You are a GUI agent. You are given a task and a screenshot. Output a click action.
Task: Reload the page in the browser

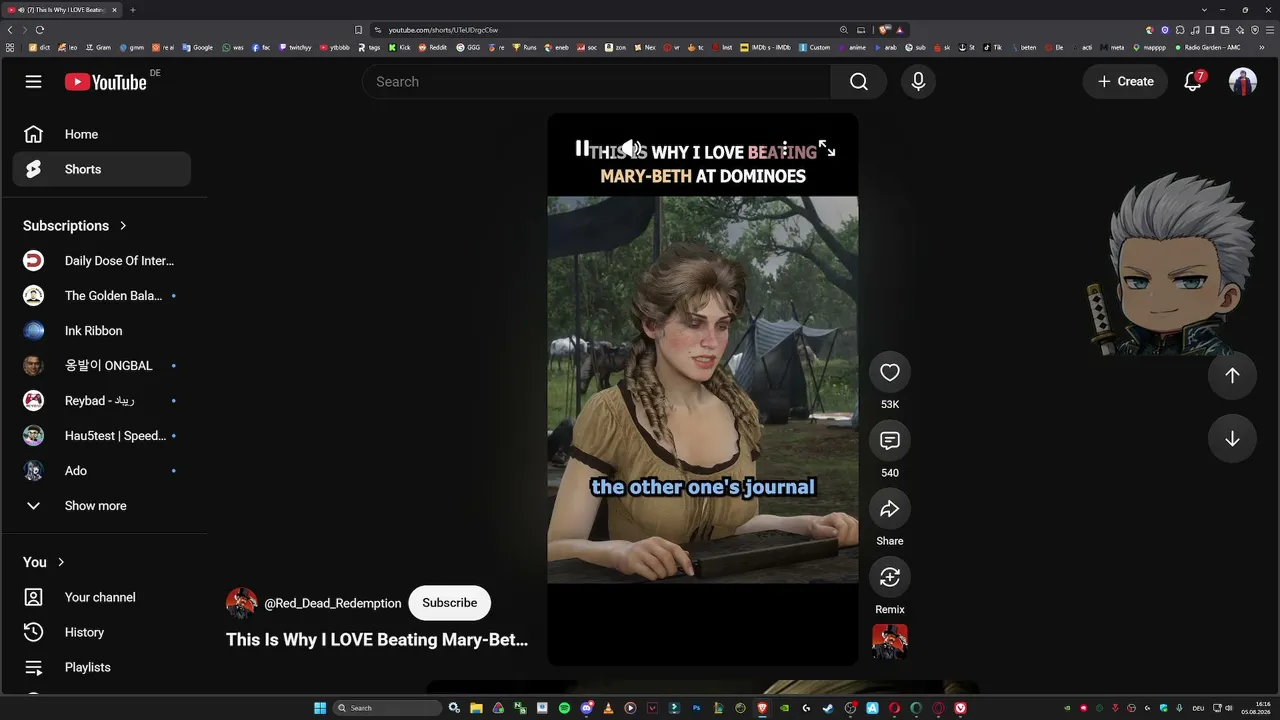click(x=40, y=30)
